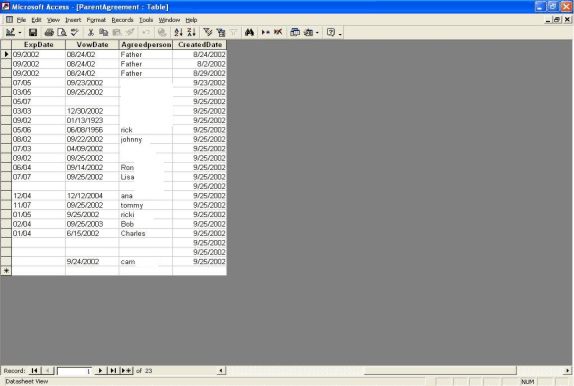The width and height of the screenshot is (574, 386).
Task: Click the Copy icon
Action: click(104, 33)
